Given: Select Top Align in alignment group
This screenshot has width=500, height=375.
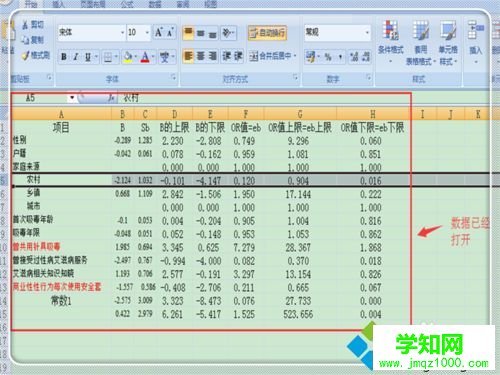Looking at the screenshot, I should point(188,33).
